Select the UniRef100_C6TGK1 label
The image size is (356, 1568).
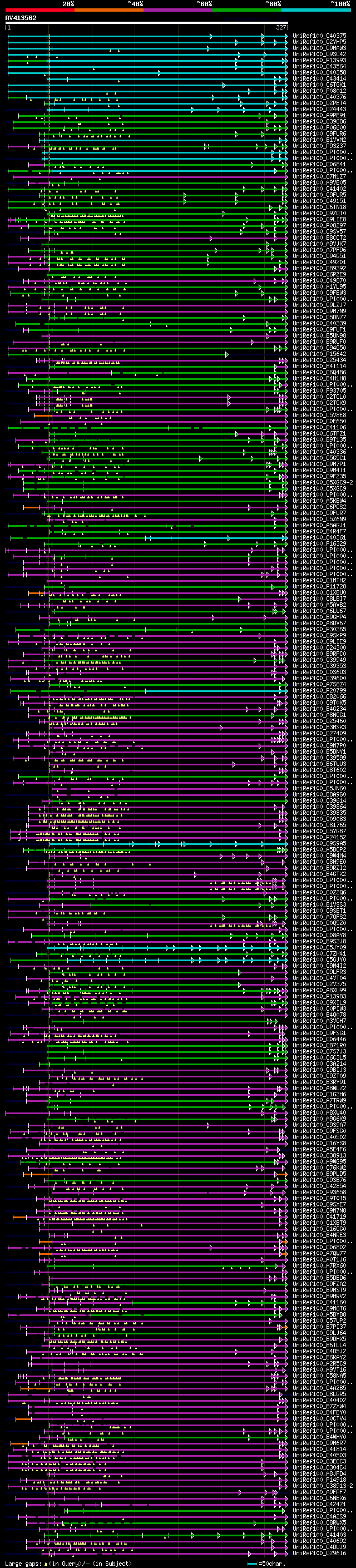click(x=319, y=85)
